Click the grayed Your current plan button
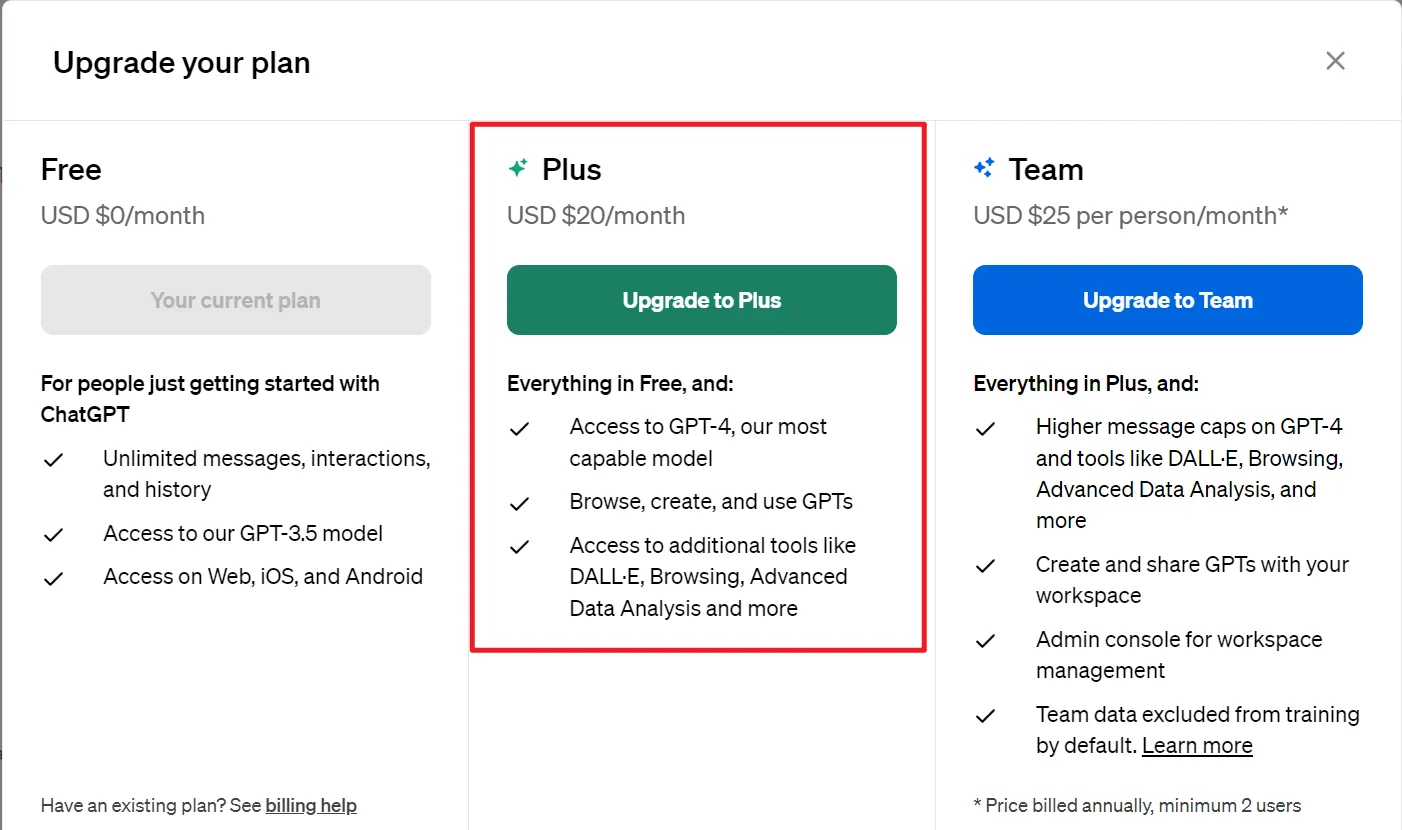1402x830 pixels. coord(235,300)
